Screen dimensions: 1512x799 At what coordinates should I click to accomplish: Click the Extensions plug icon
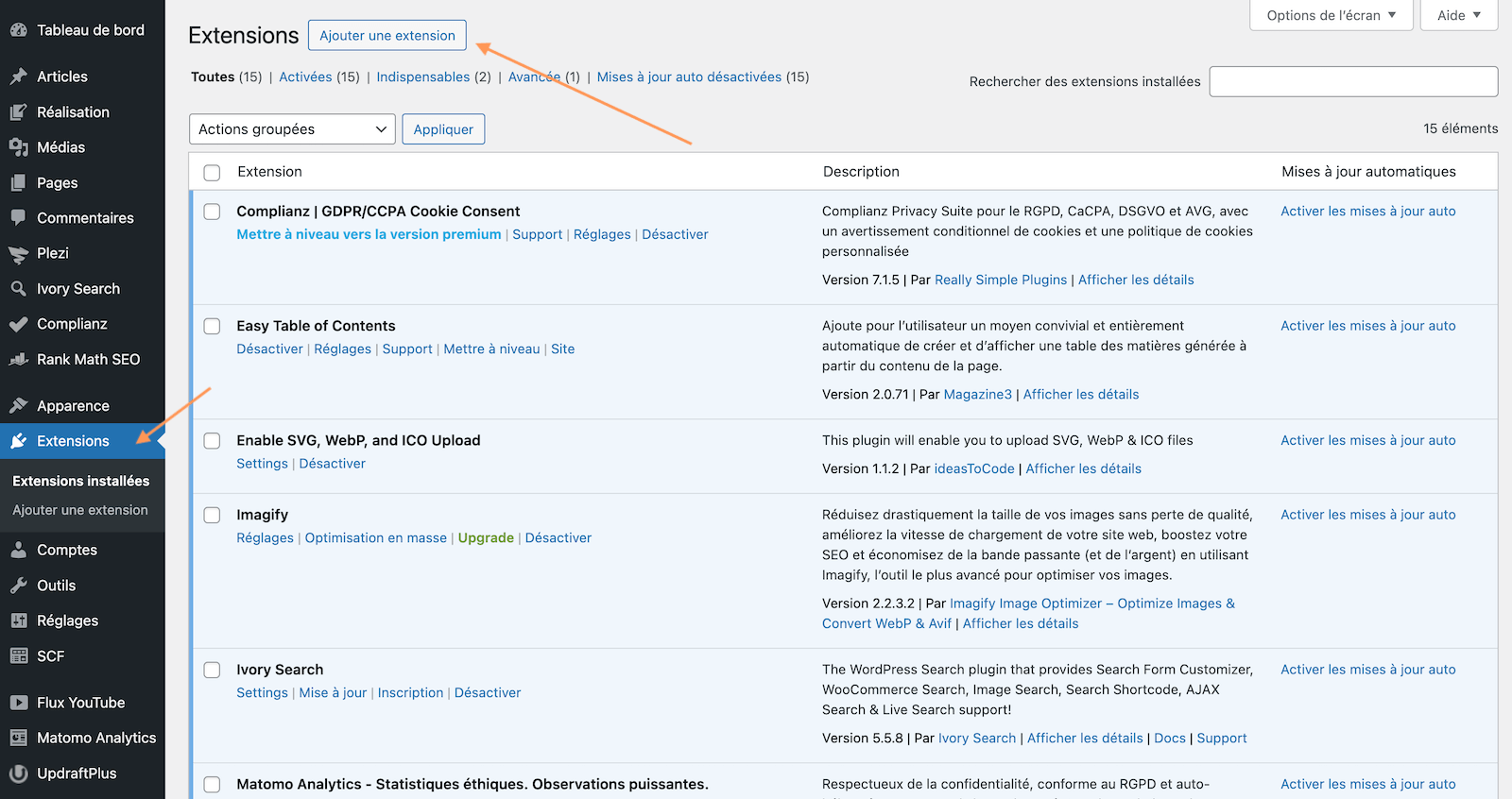tap(19, 441)
